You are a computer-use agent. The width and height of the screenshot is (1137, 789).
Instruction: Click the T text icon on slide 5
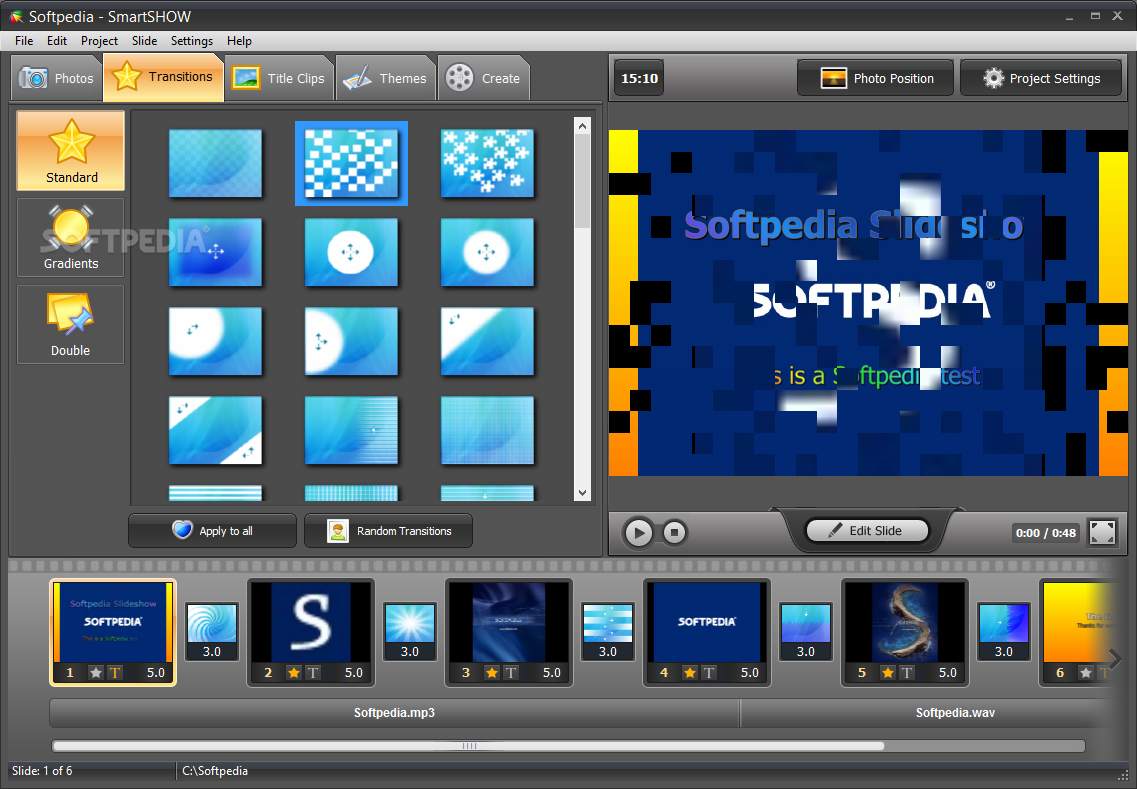tap(906, 672)
